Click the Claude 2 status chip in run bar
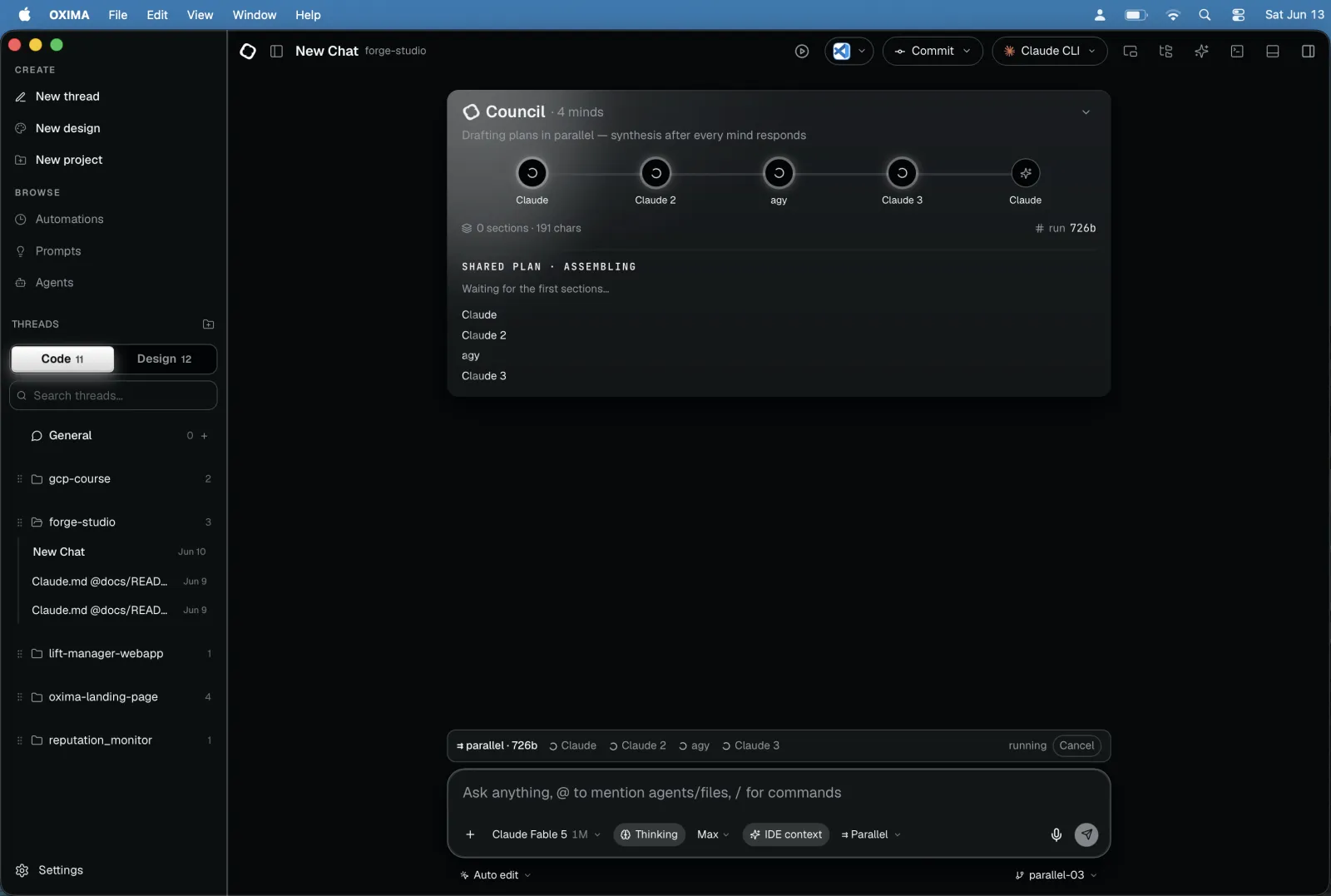This screenshot has height=896, width=1331. (637, 746)
